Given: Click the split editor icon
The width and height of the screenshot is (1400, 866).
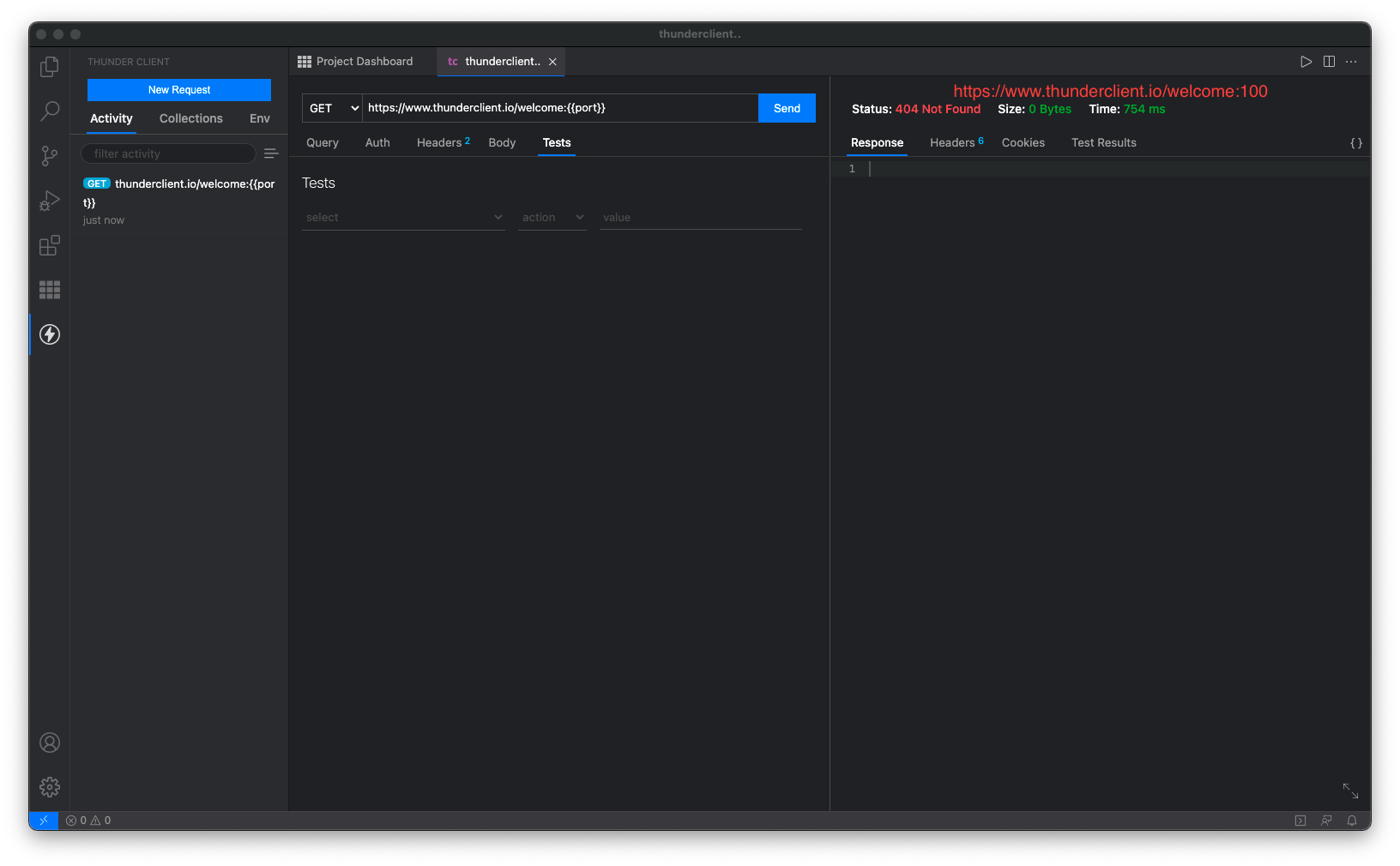Looking at the screenshot, I should pos(1329,61).
